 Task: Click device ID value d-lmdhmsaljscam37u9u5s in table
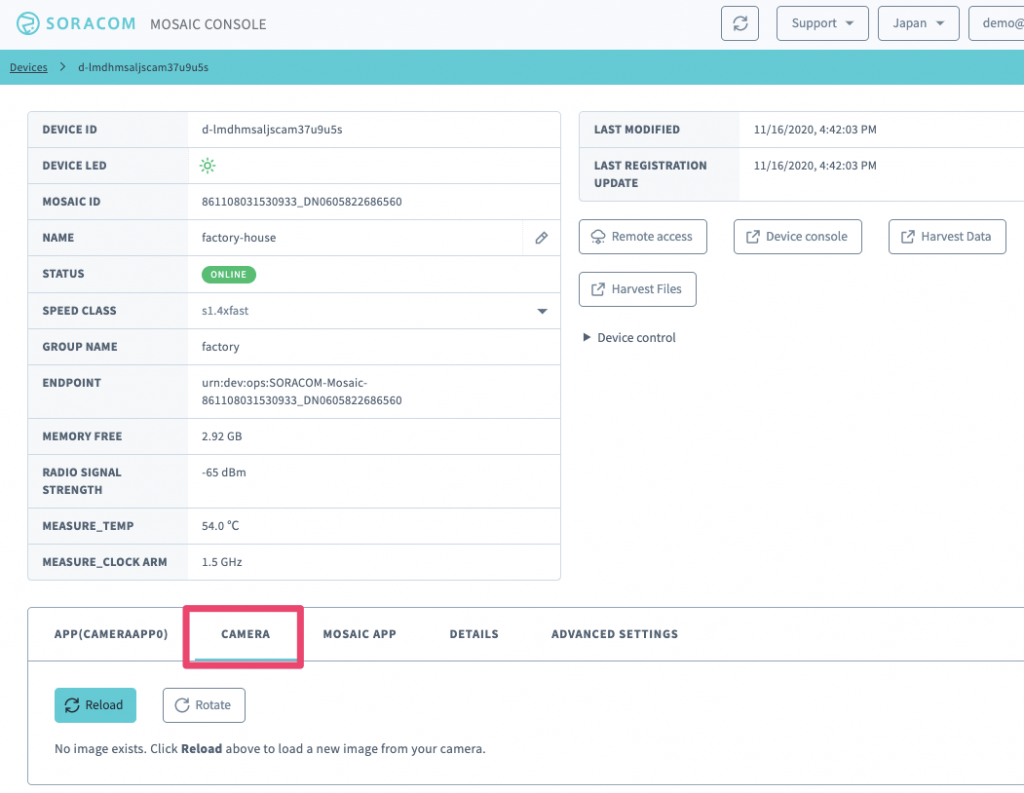click(x=272, y=129)
